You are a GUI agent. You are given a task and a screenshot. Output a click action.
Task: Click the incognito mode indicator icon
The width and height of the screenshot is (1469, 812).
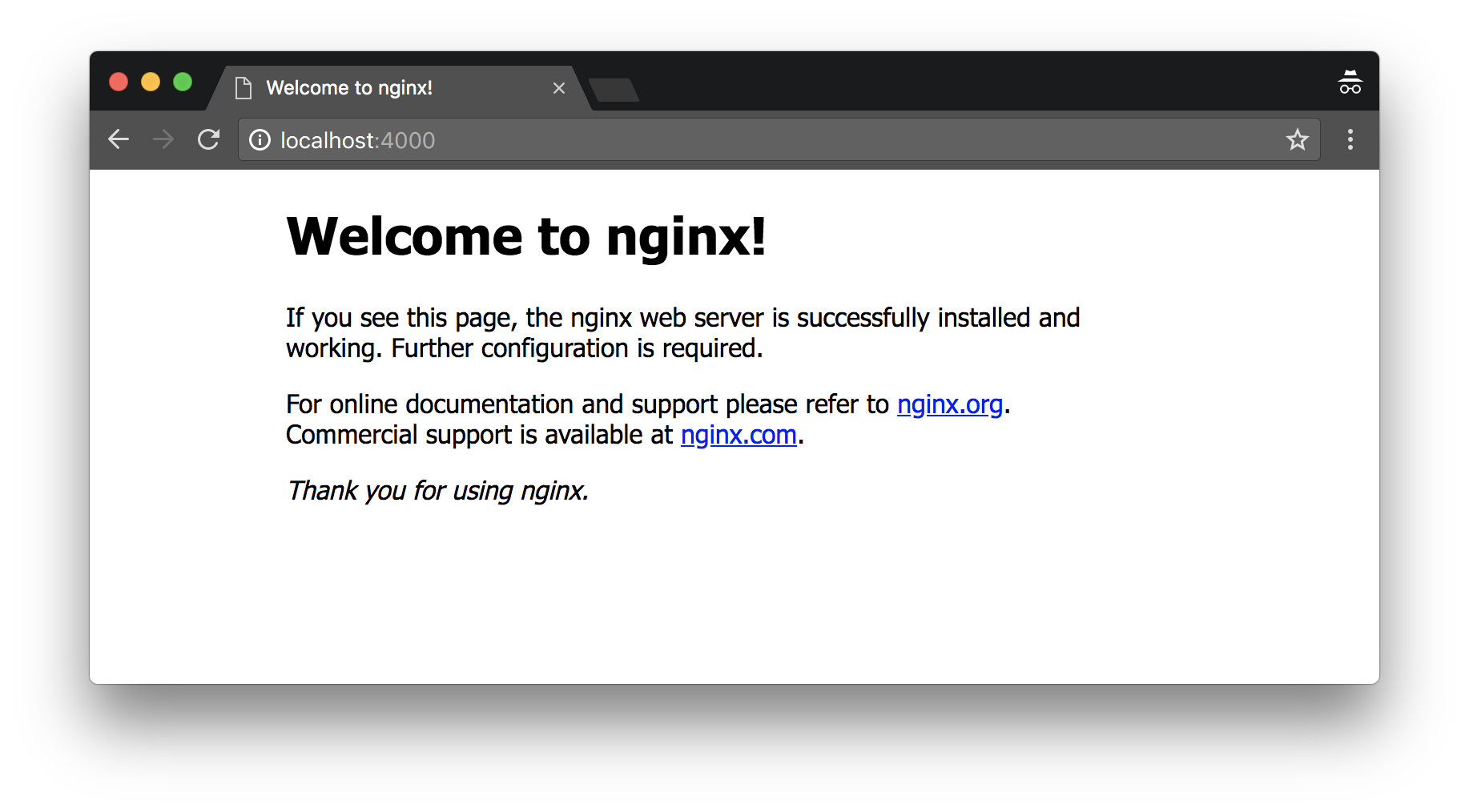[1350, 82]
